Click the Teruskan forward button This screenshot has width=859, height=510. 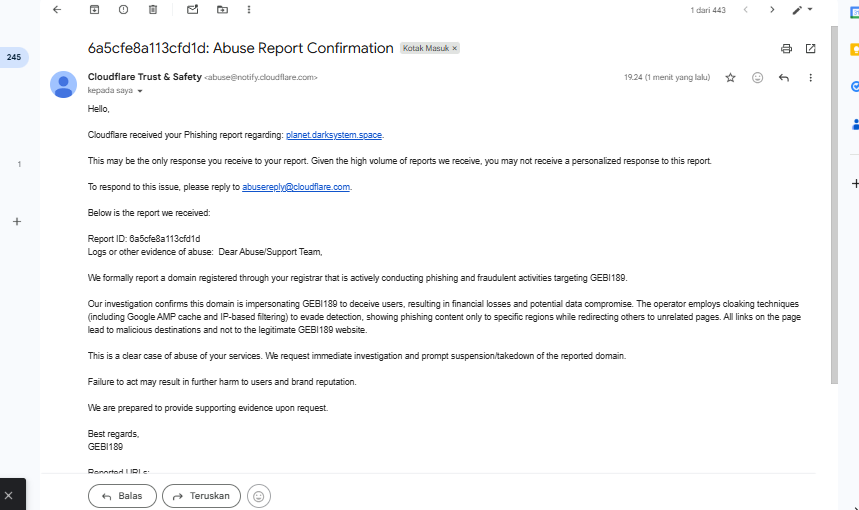pos(201,496)
